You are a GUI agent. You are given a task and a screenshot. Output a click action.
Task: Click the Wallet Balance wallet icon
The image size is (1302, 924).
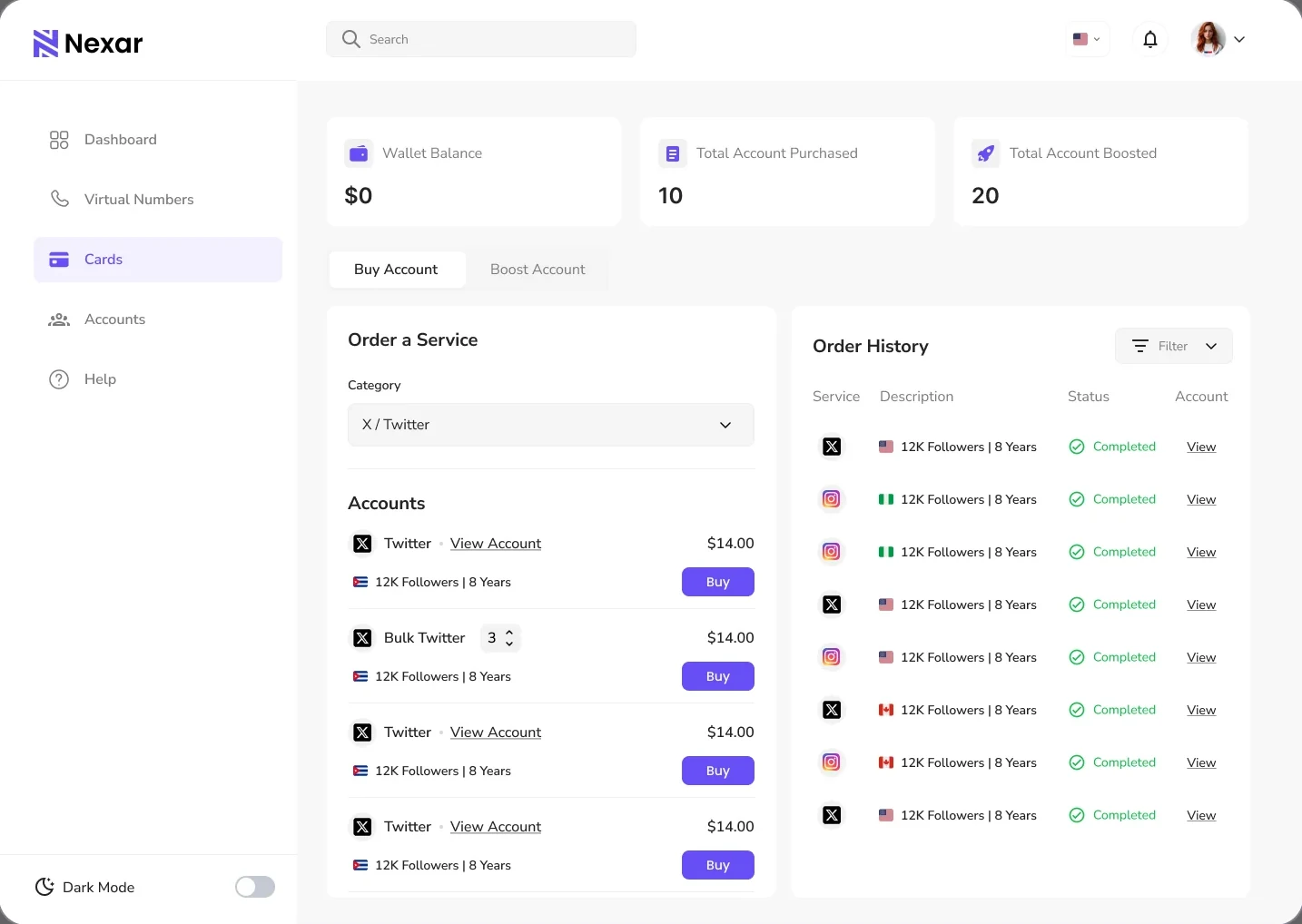tap(359, 153)
